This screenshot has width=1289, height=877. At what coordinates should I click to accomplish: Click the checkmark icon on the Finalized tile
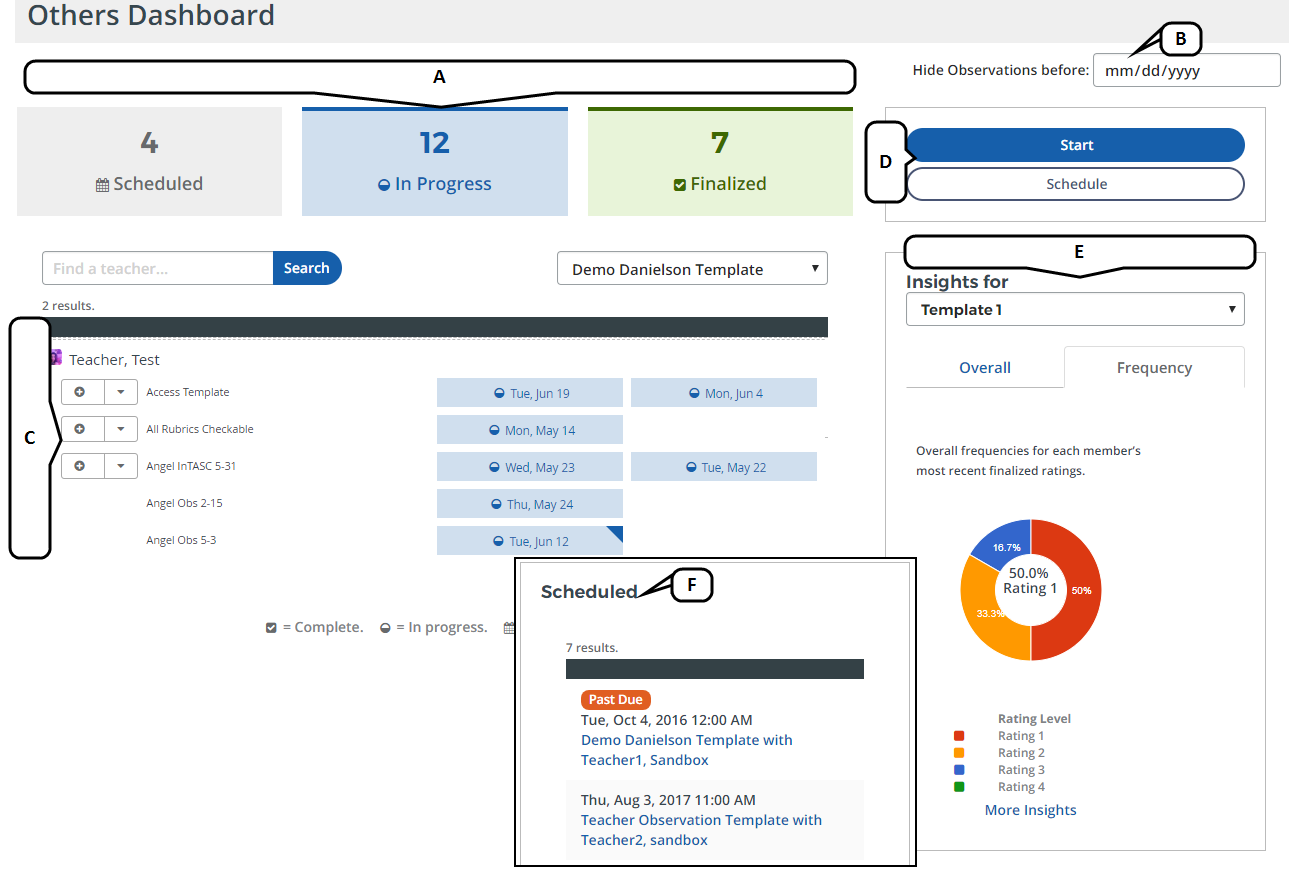[680, 185]
